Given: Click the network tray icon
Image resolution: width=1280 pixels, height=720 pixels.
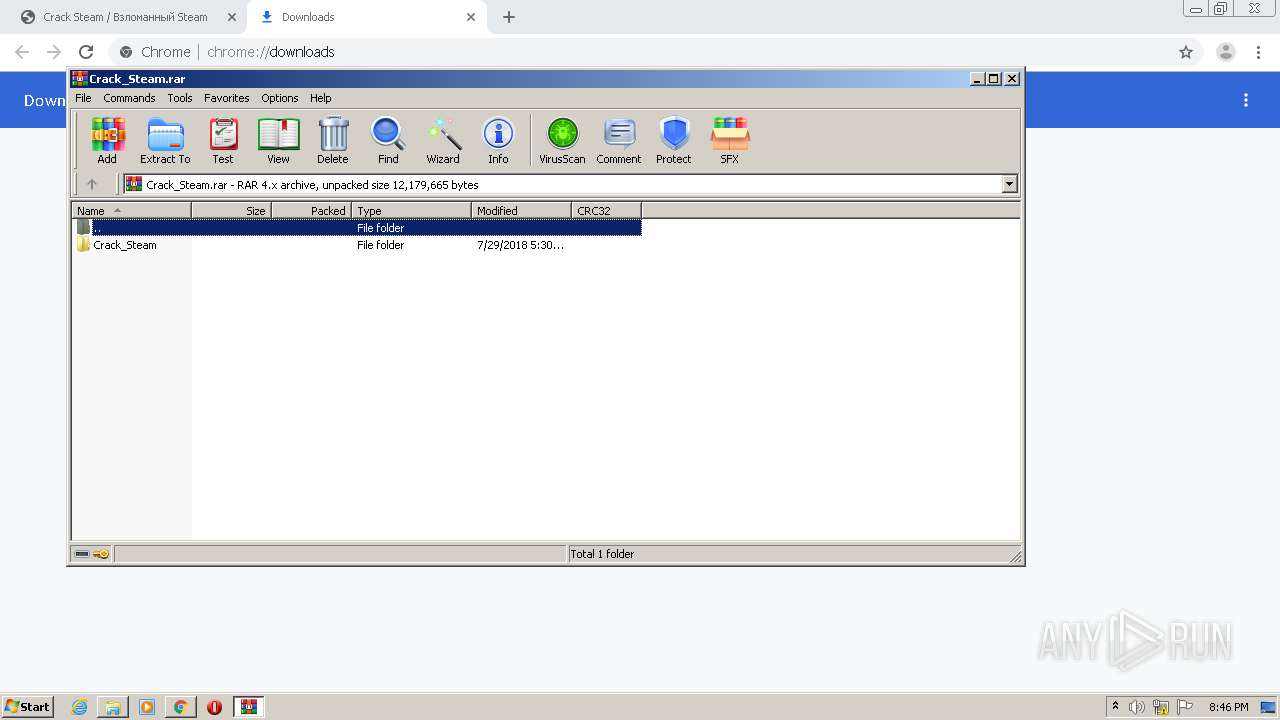Looking at the screenshot, I should 1161,707.
